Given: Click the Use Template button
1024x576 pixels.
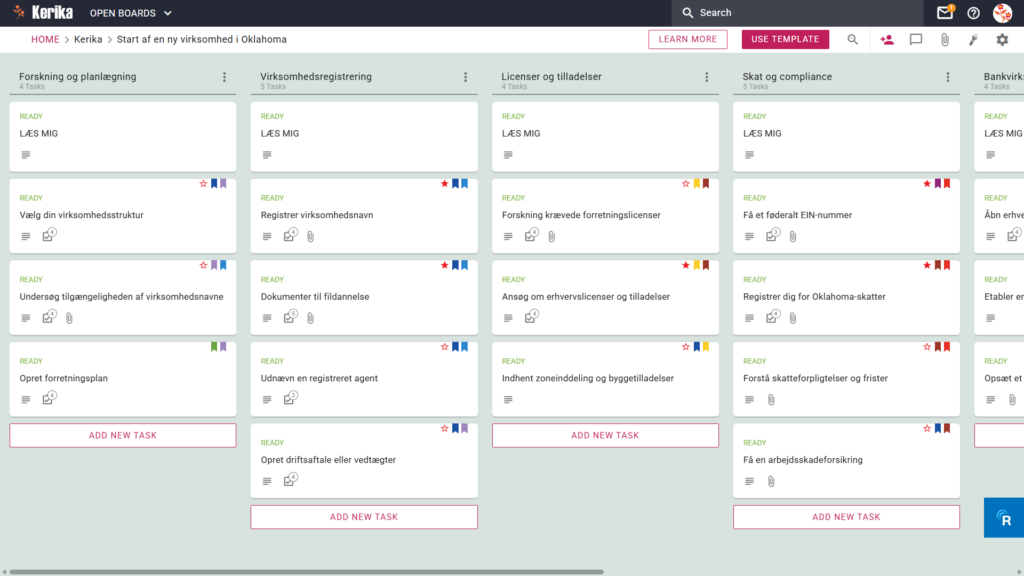Looking at the screenshot, I should 785,39.
